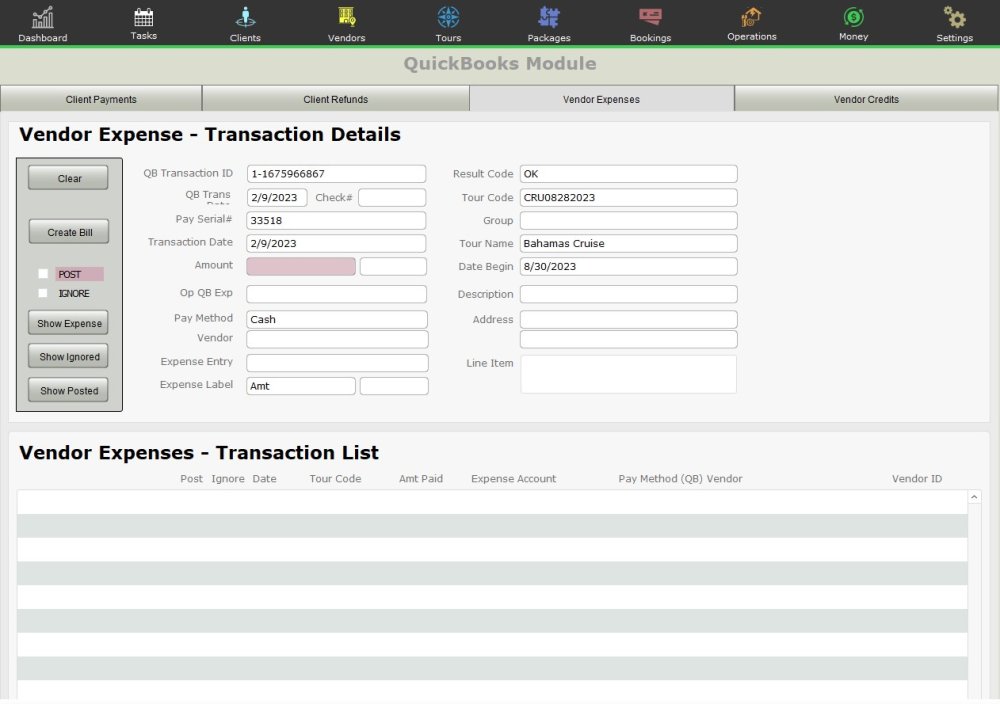
Task: Check the IGNORE option
Action: click(x=43, y=293)
